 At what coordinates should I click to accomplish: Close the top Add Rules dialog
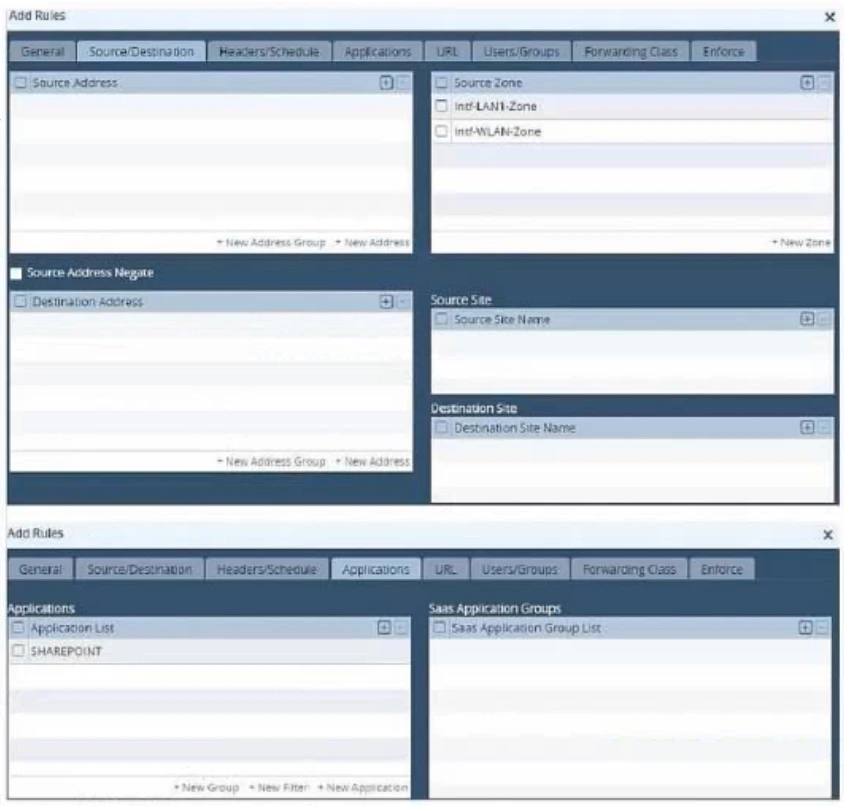[829, 17]
